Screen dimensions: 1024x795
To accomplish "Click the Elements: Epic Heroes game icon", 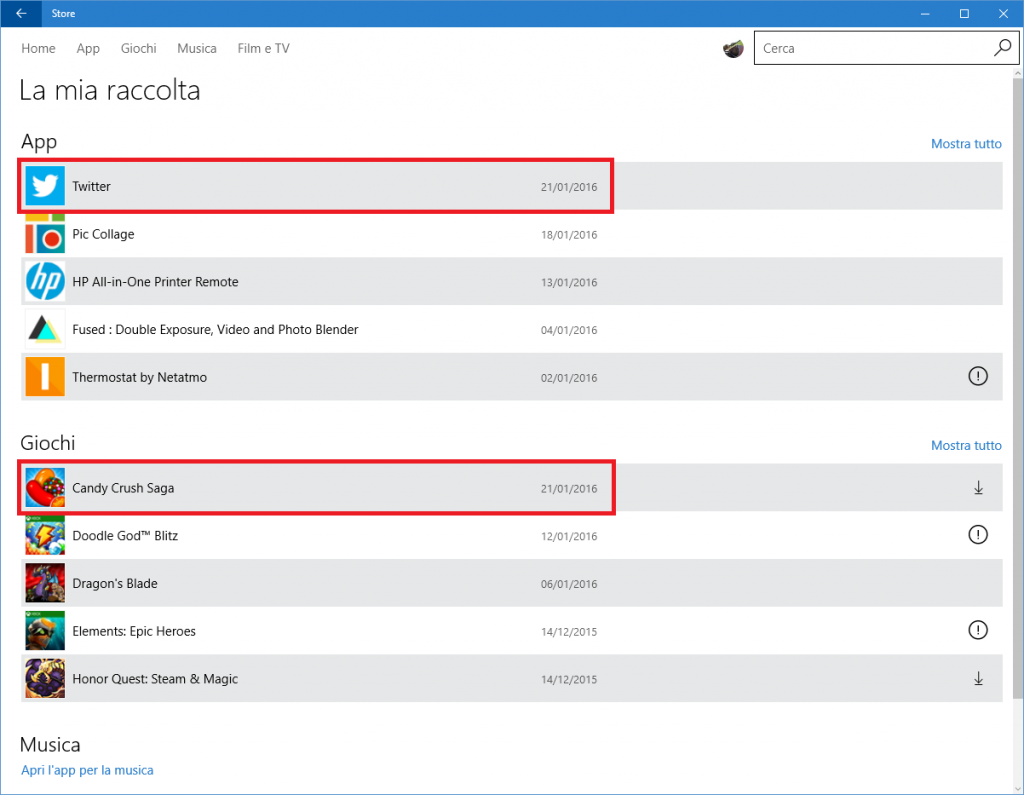I will point(45,631).
